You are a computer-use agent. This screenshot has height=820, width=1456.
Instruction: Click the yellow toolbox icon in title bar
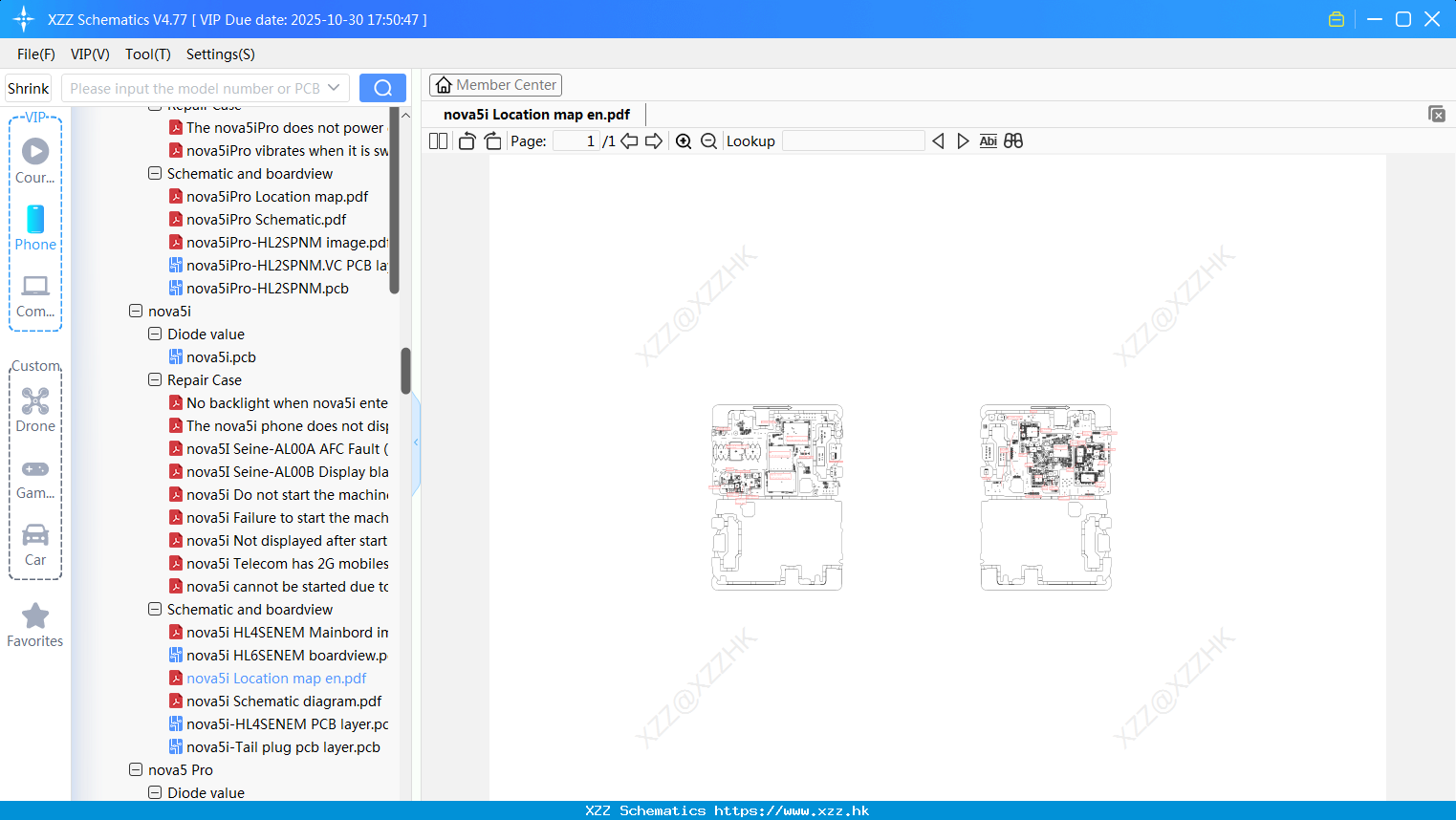(x=1336, y=19)
